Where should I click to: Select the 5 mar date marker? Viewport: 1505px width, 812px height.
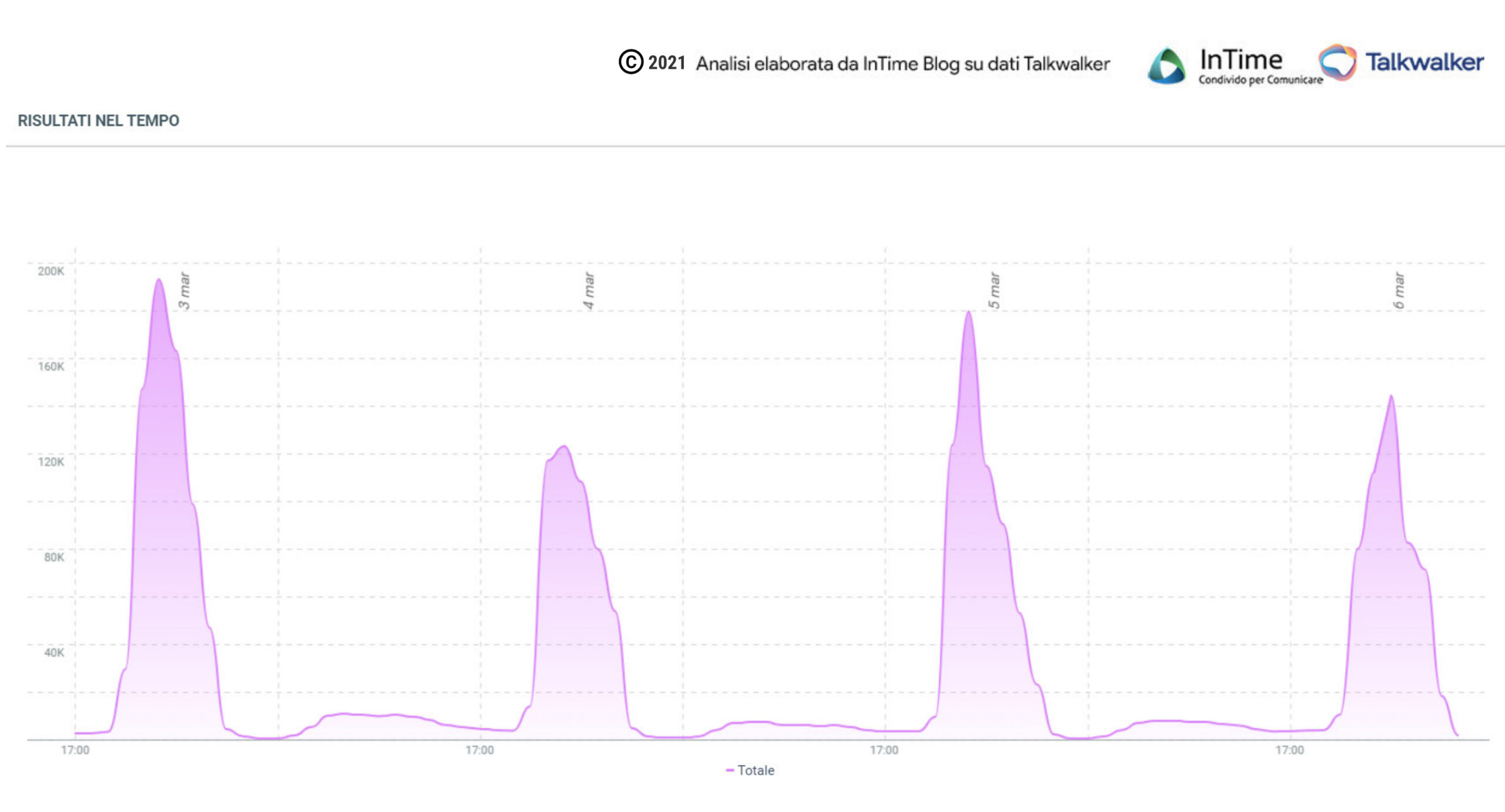tap(994, 290)
